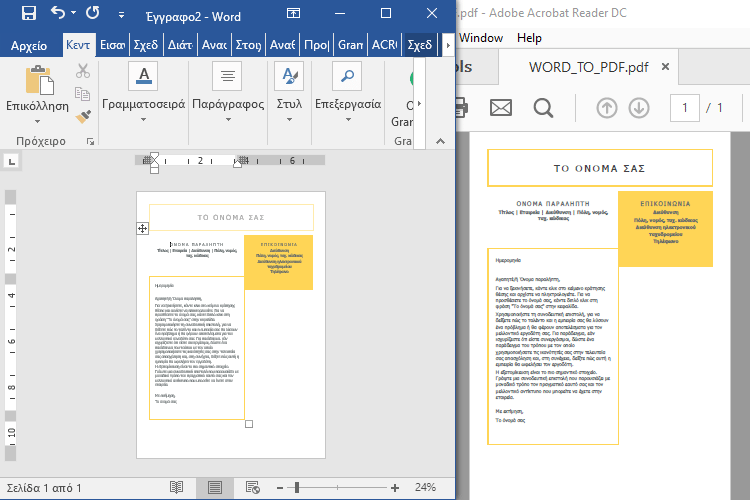Open the Αρχείο file tab
750x500 pixels.
pyautogui.click(x=30, y=45)
